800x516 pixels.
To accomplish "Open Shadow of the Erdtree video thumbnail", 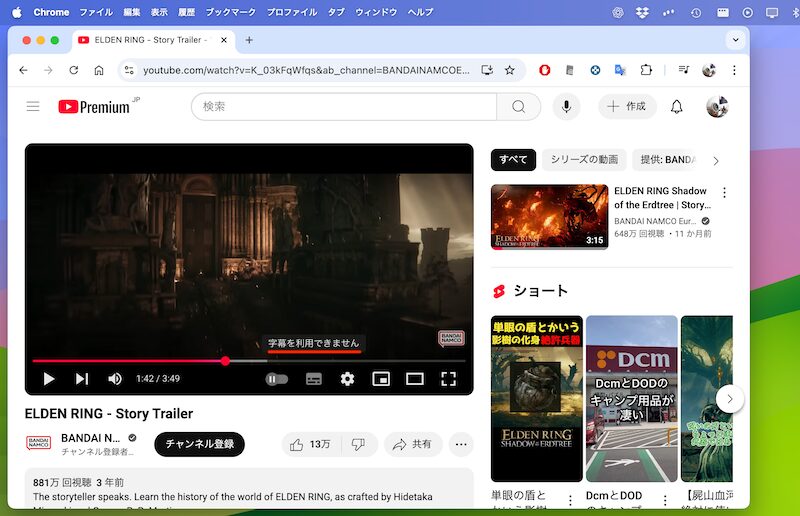I will (549, 217).
